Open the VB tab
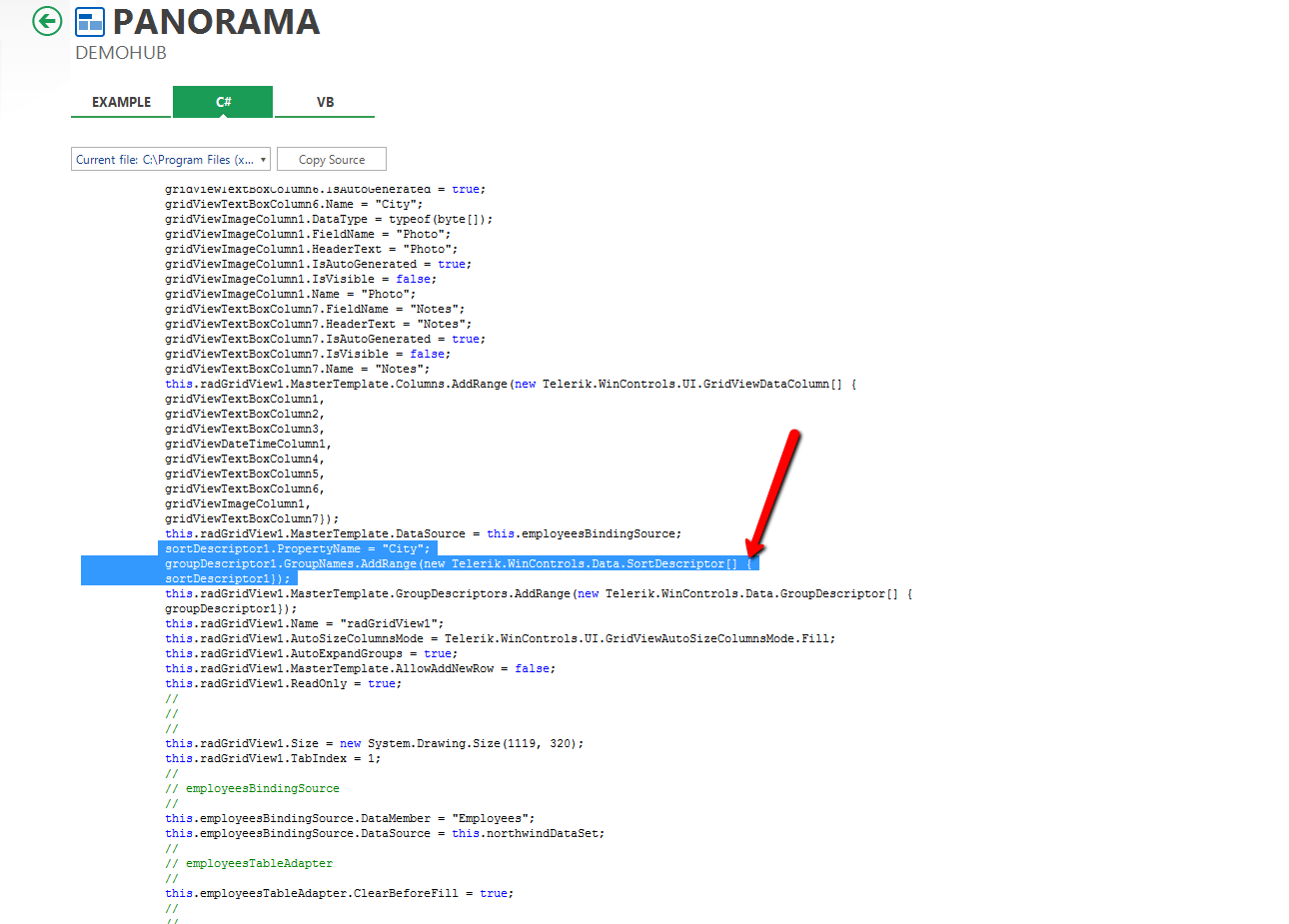Screen dimensions: 1289x924 click(325, 102)
